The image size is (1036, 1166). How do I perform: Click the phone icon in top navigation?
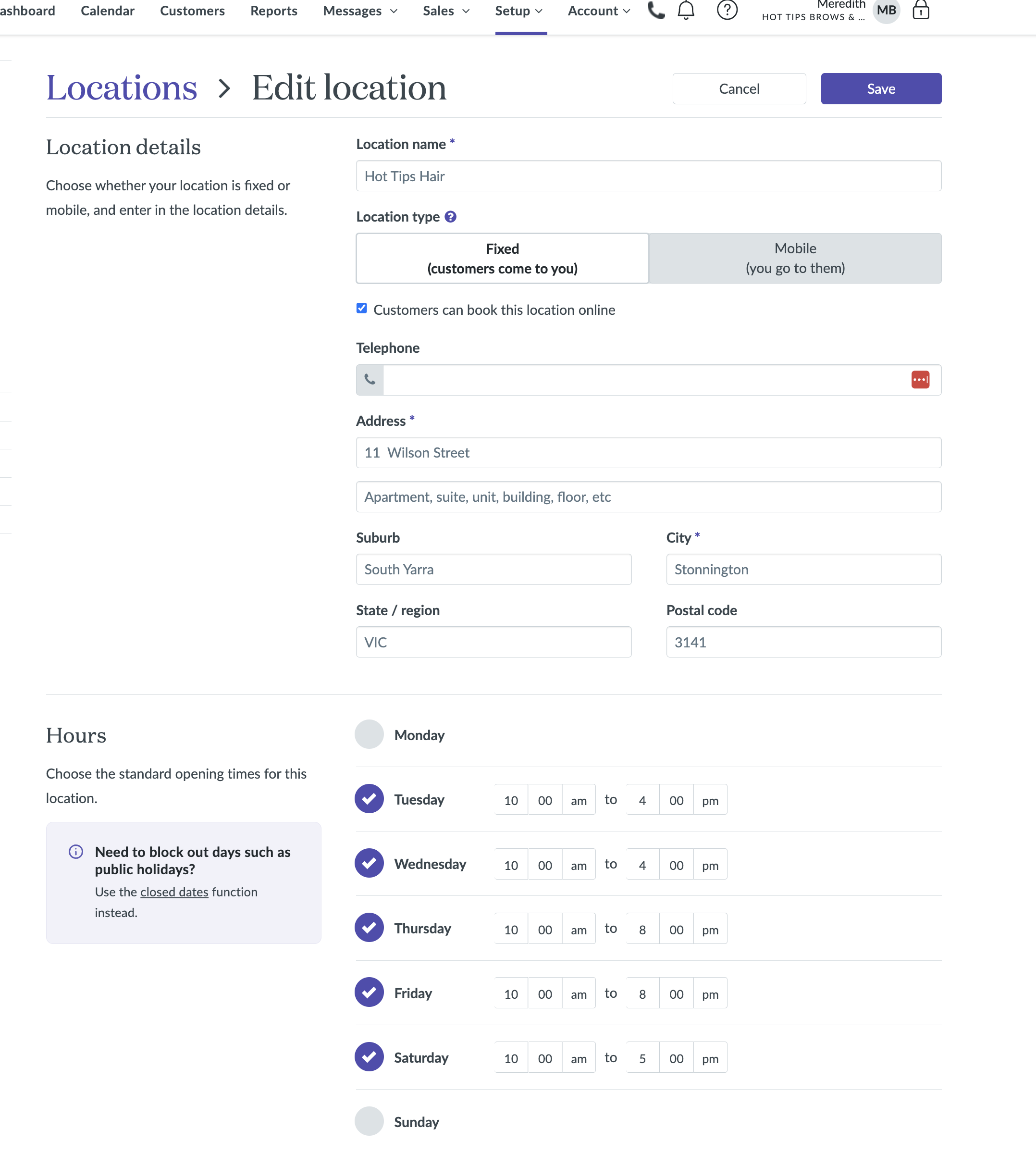click(x=656, y=10)
